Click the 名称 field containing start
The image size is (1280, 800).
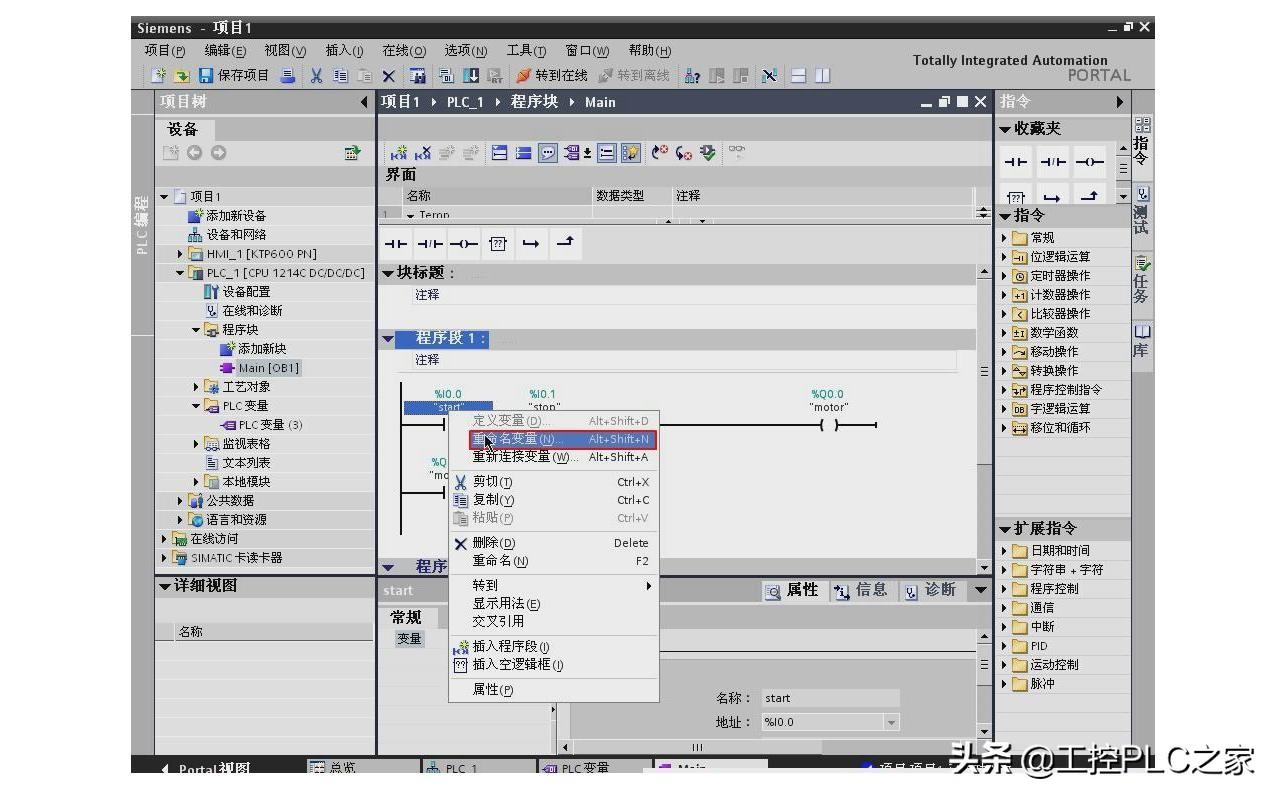(x=830, y=698)
